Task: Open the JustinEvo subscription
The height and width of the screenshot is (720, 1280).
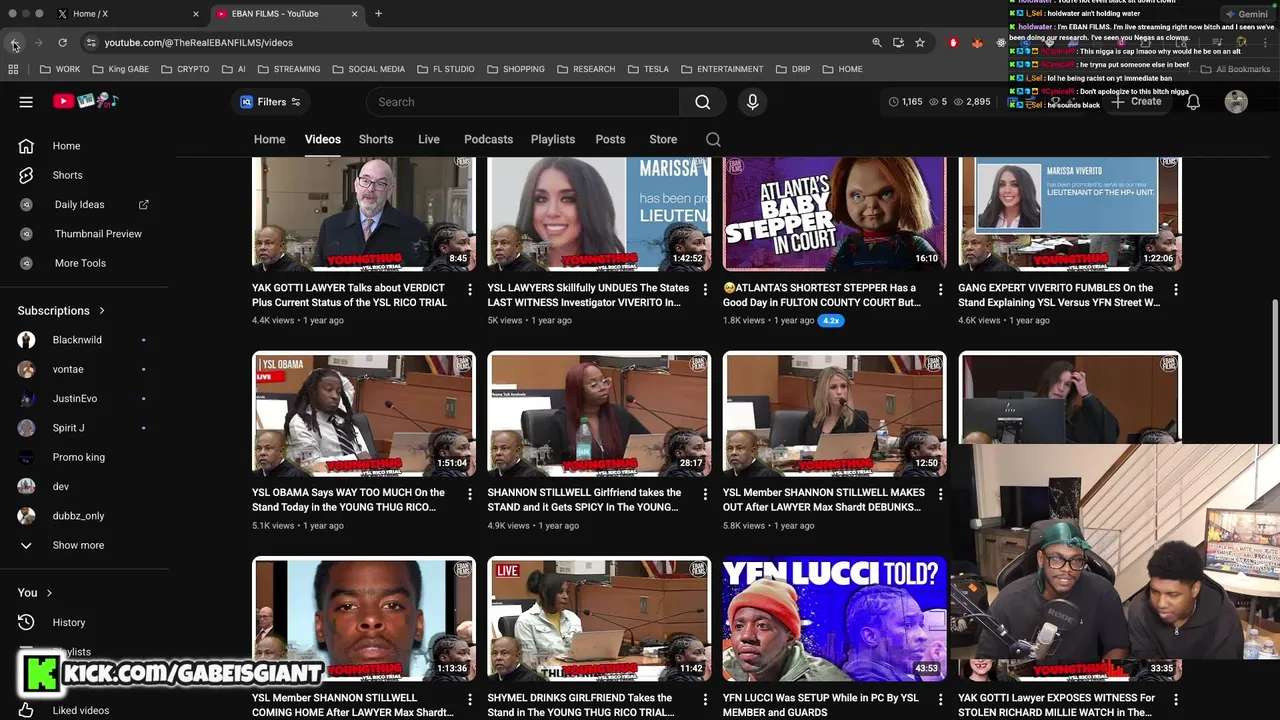Action: coord(84,398)
